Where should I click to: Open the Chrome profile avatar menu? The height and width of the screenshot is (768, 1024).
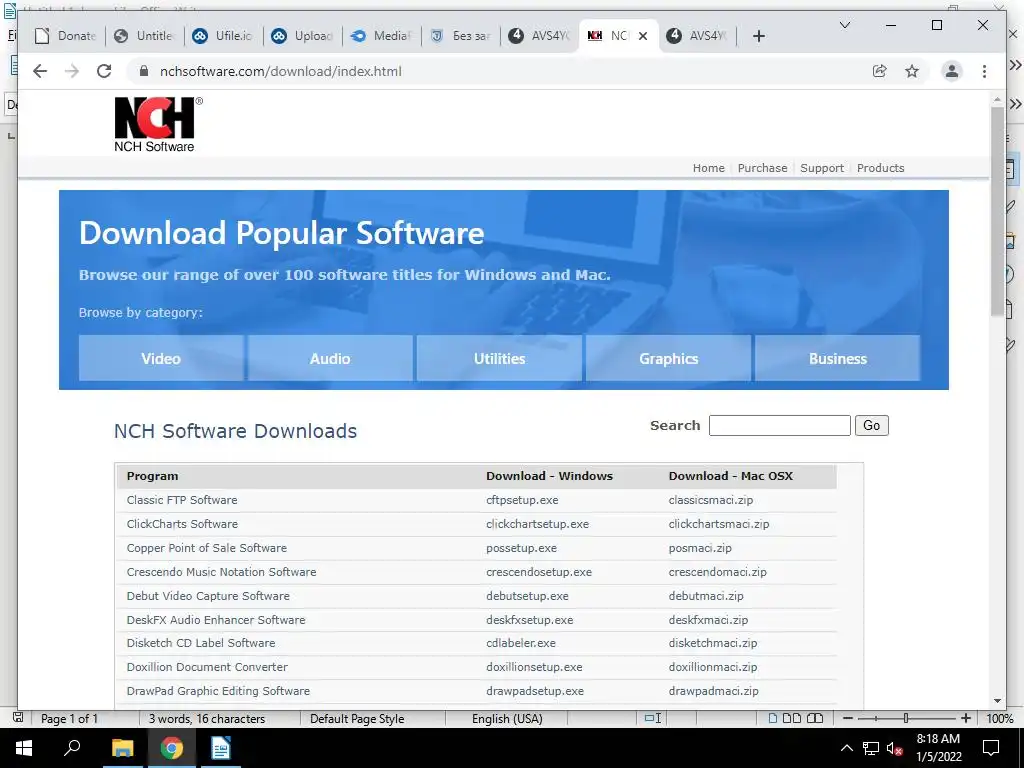[952, 71]
